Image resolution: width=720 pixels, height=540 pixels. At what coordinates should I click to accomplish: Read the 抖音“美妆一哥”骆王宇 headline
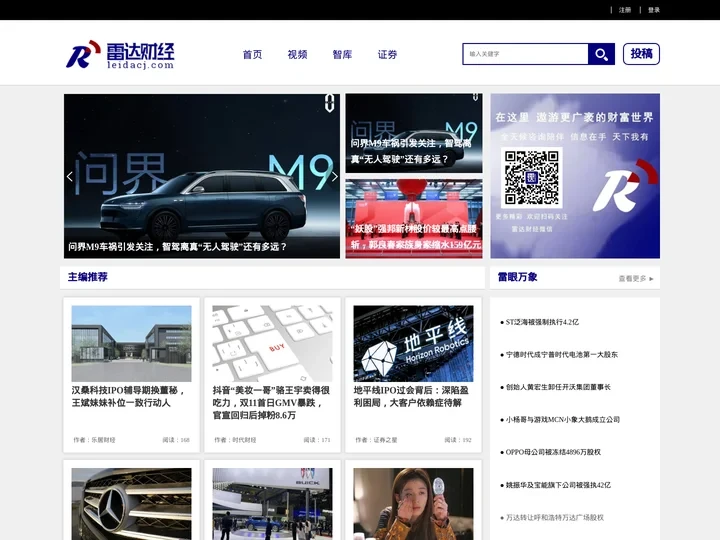click(271, 403)
